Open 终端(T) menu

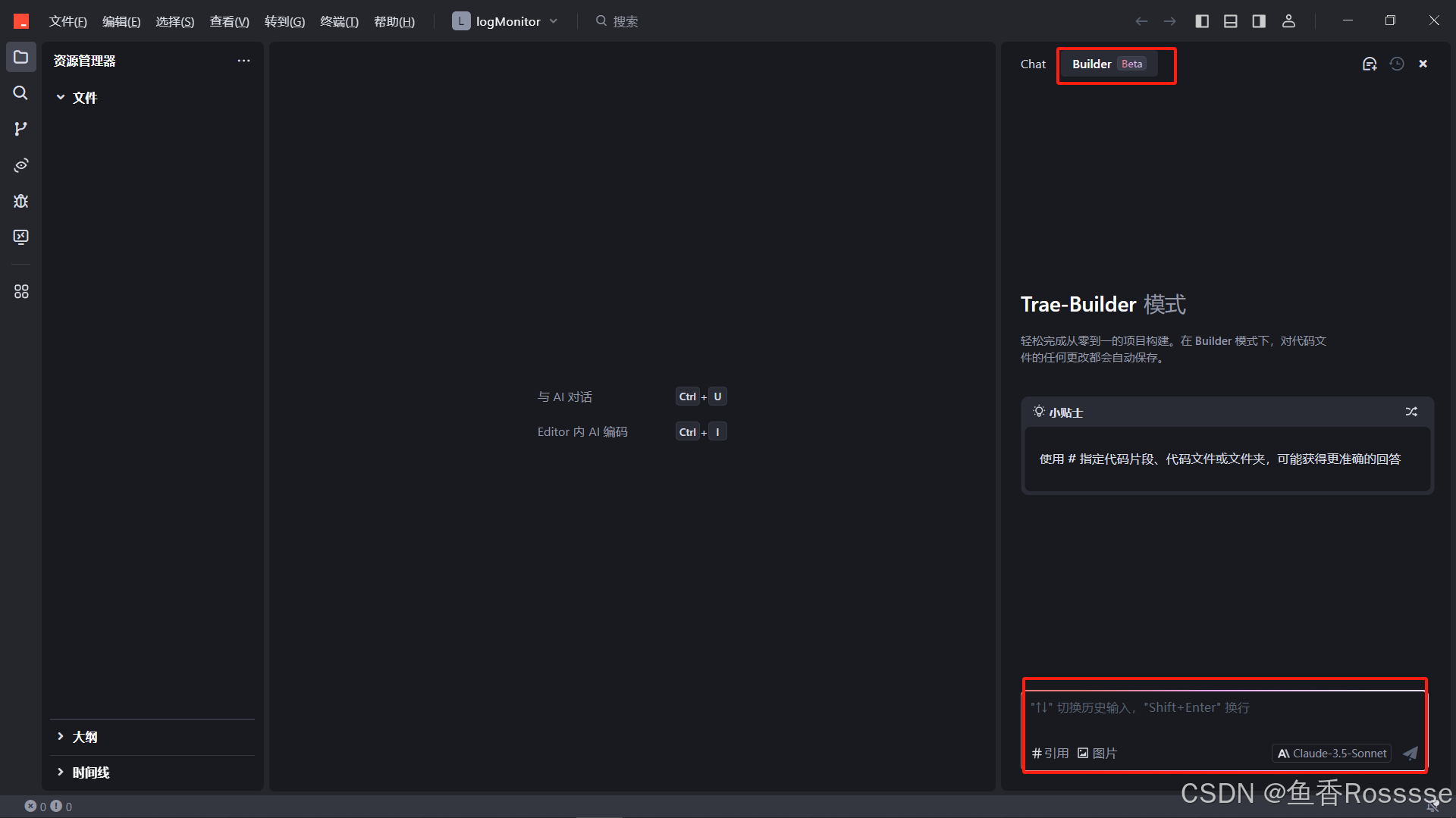(x=339, y=21)
